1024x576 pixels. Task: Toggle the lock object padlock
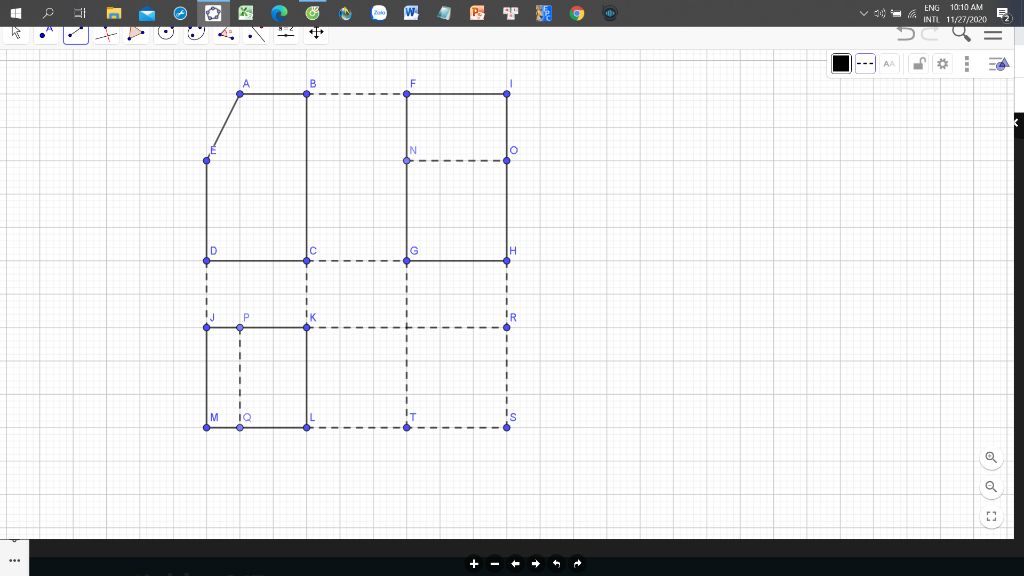(919, 63)
